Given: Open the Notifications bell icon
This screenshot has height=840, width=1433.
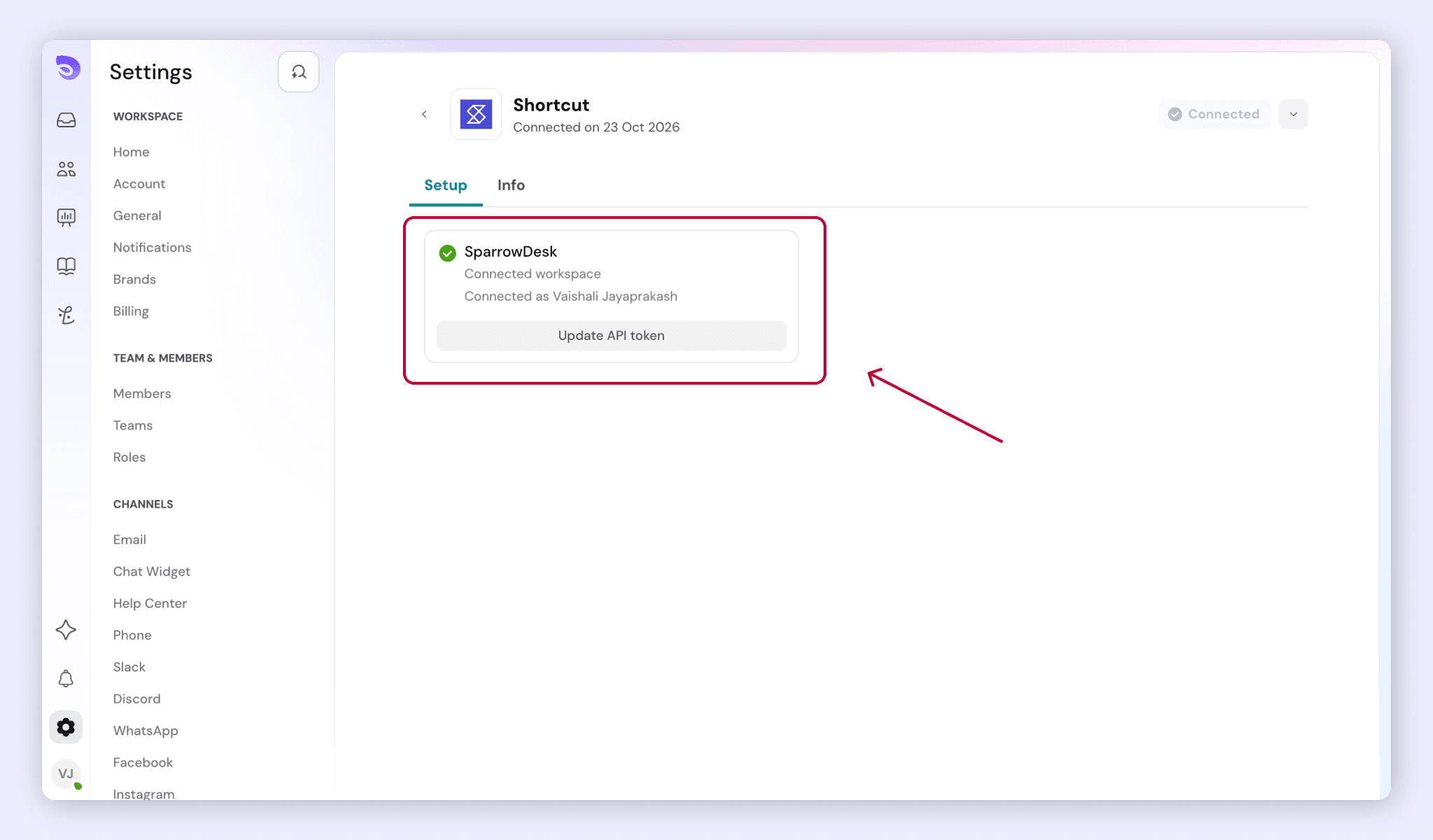Looking at the screenshot, I should coord(66,678).
